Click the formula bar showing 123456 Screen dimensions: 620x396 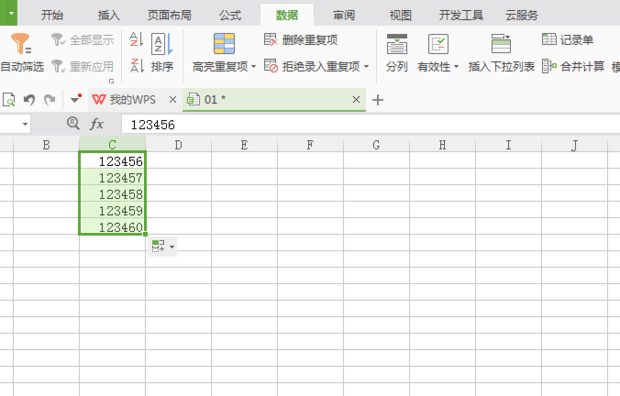coord(370,125)
